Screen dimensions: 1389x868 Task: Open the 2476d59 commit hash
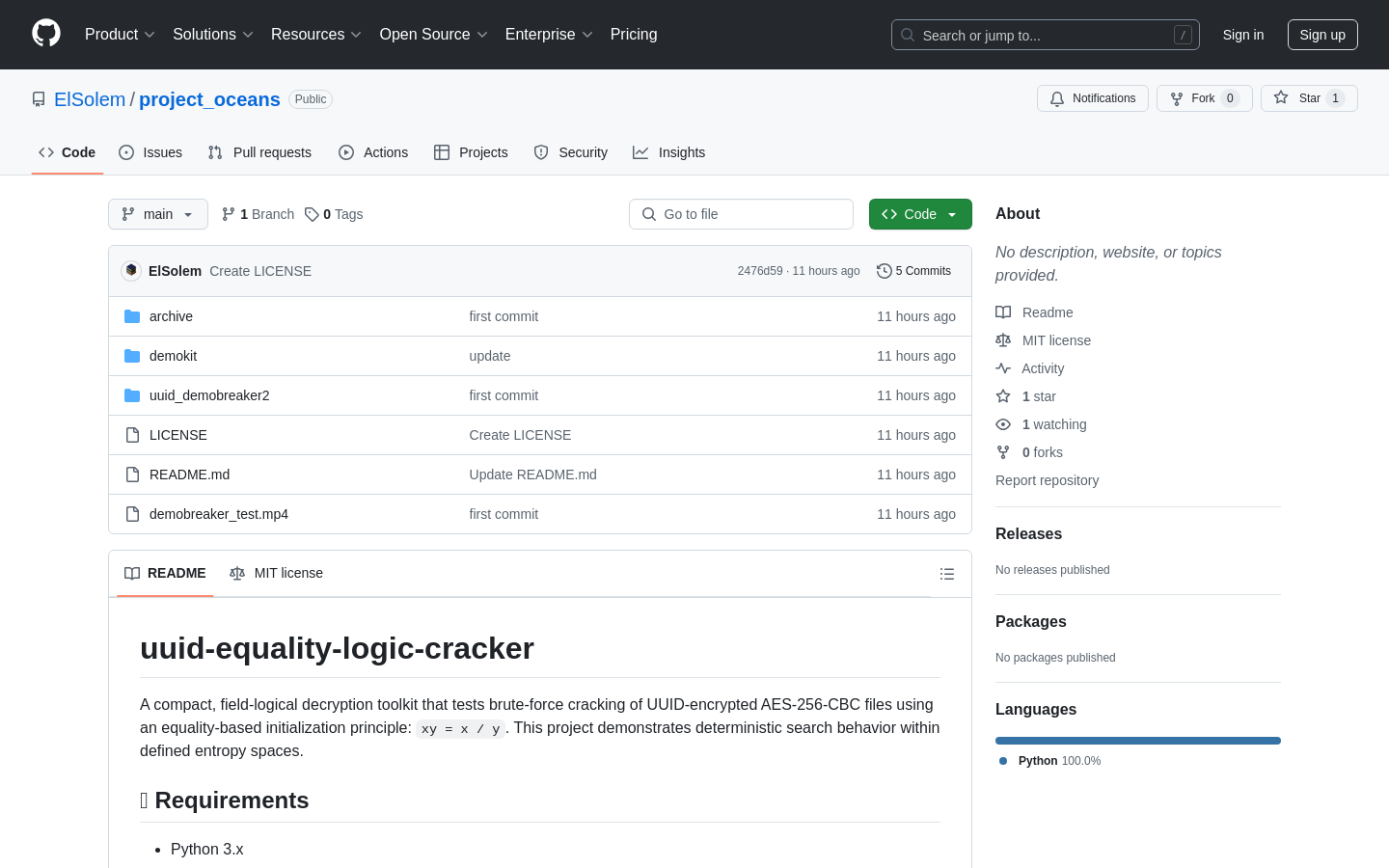tap(760, 271)
